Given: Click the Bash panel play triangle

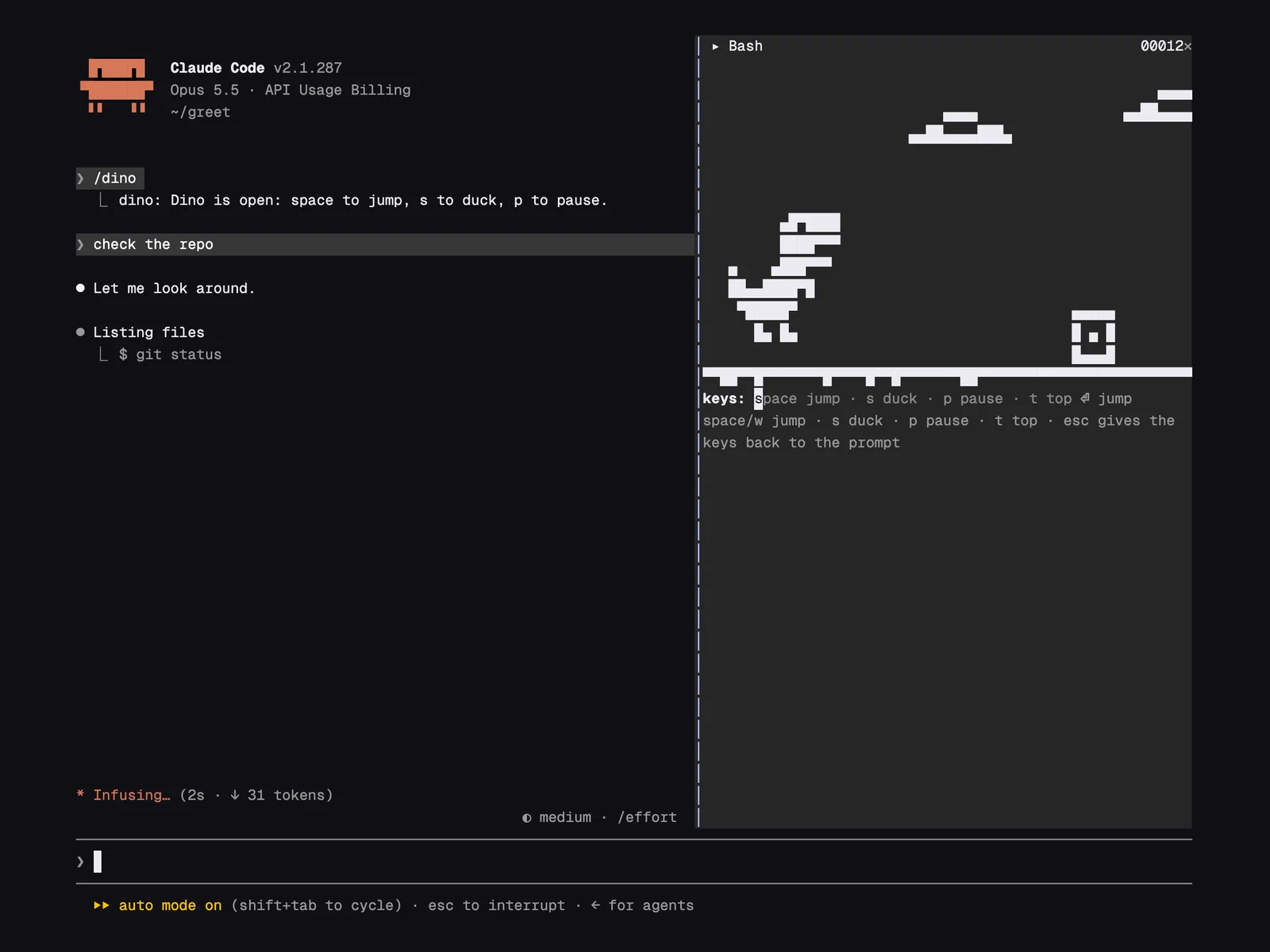Looking at the screenshot, I should (x=715, y=47).
